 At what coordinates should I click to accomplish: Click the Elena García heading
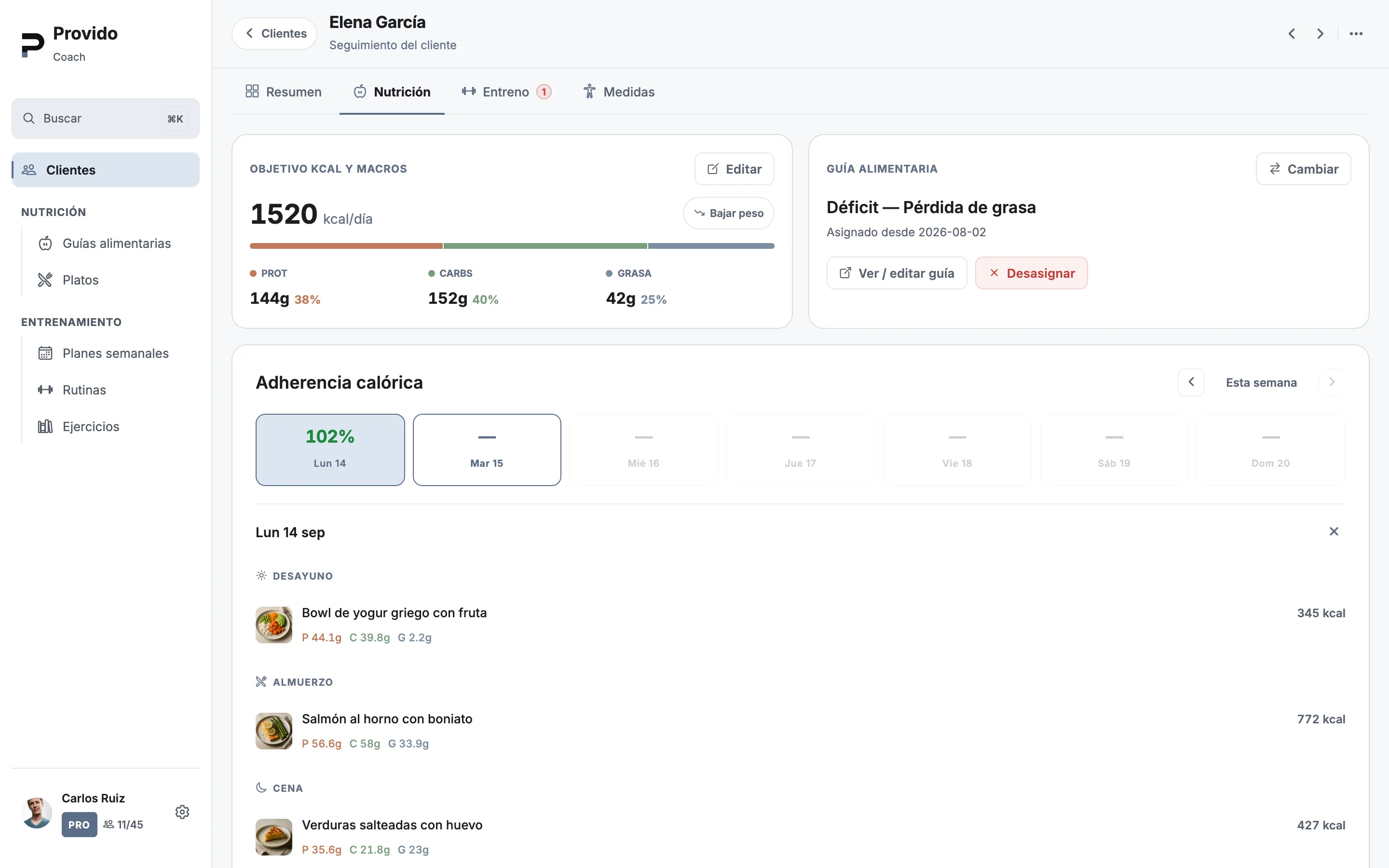click(377, 22)
